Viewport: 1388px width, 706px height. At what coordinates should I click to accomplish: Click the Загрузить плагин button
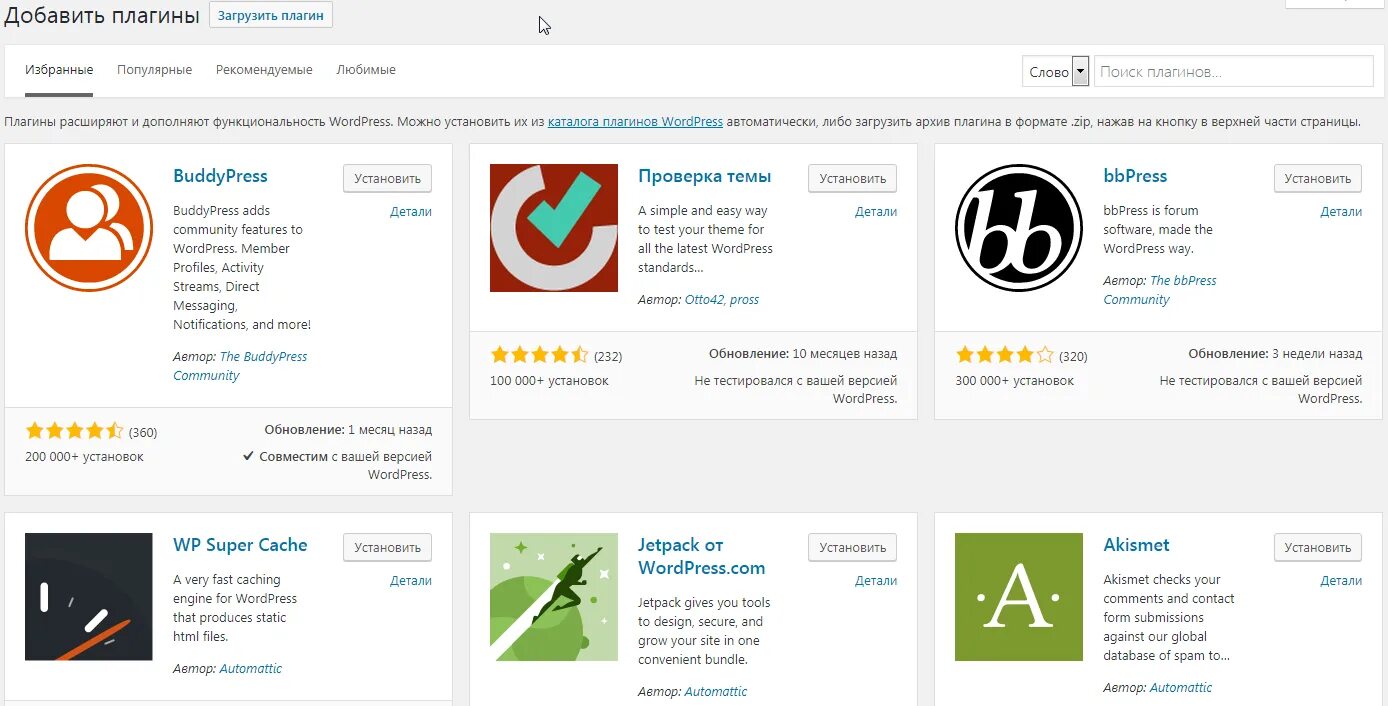(x=271, y=16)
